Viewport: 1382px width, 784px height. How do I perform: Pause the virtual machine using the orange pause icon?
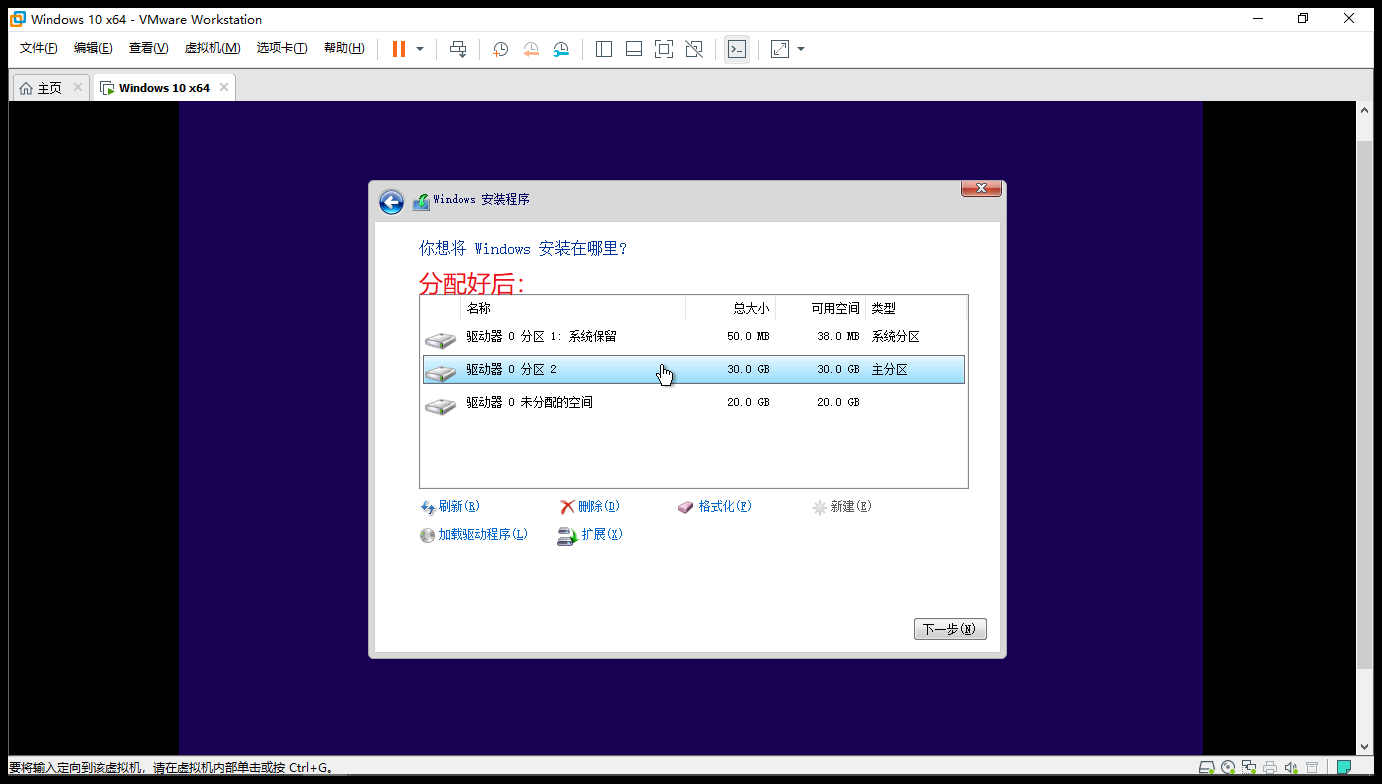coord(399,49)
